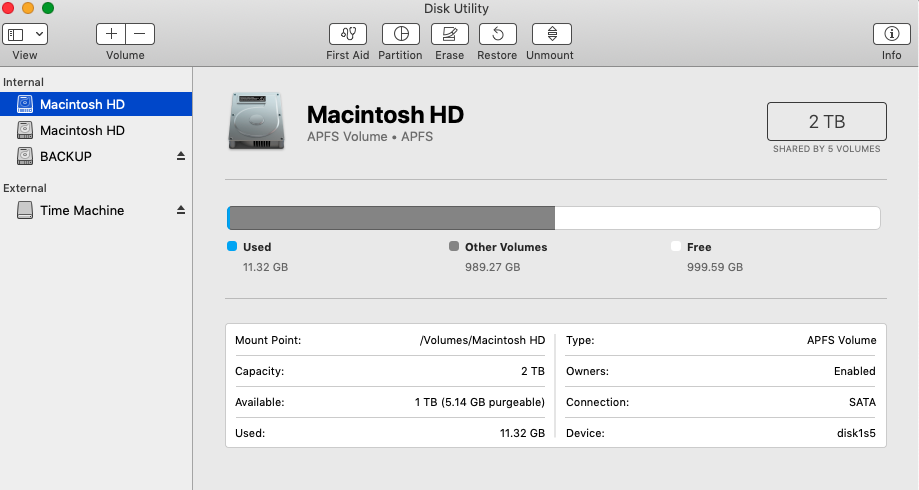Click the Restore toolbar icon
Image resolution: width=919 pixels, height=490 pixels.
click(x=498, y=34)
